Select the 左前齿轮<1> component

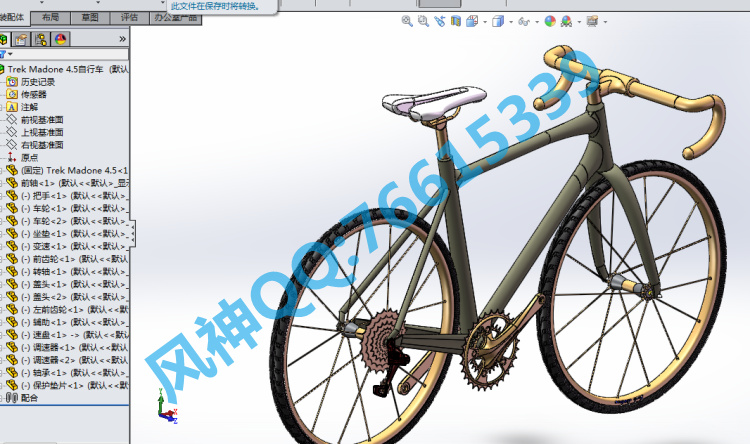pyautogui.click(x=74, y=310)
